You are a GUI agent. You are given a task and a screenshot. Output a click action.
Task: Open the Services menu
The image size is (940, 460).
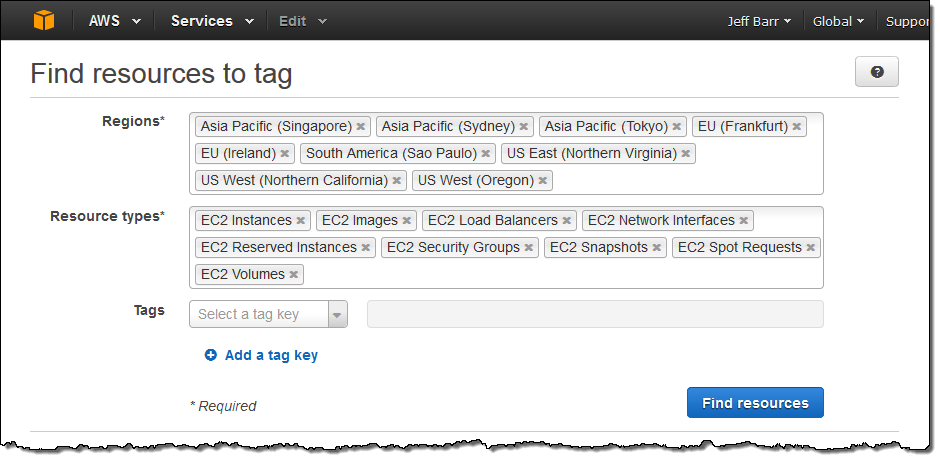(212, 21)
